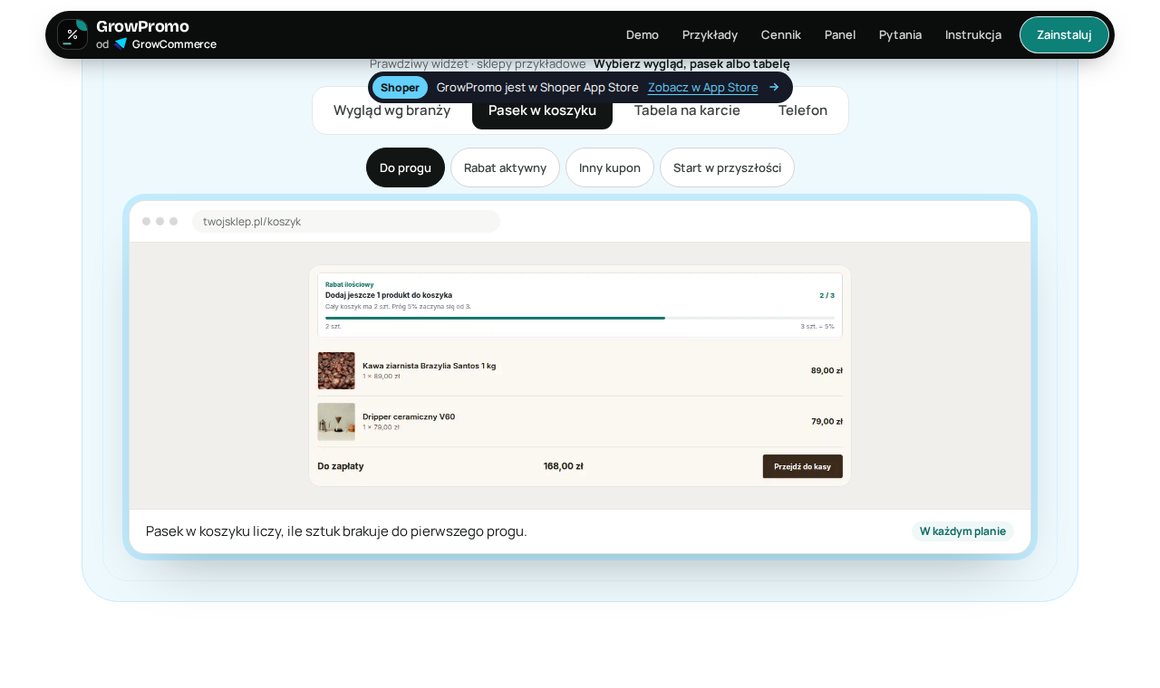Viewport: 1160px width, 688px height.
Task: Navigate to Panel
Action: pos(840,35)
